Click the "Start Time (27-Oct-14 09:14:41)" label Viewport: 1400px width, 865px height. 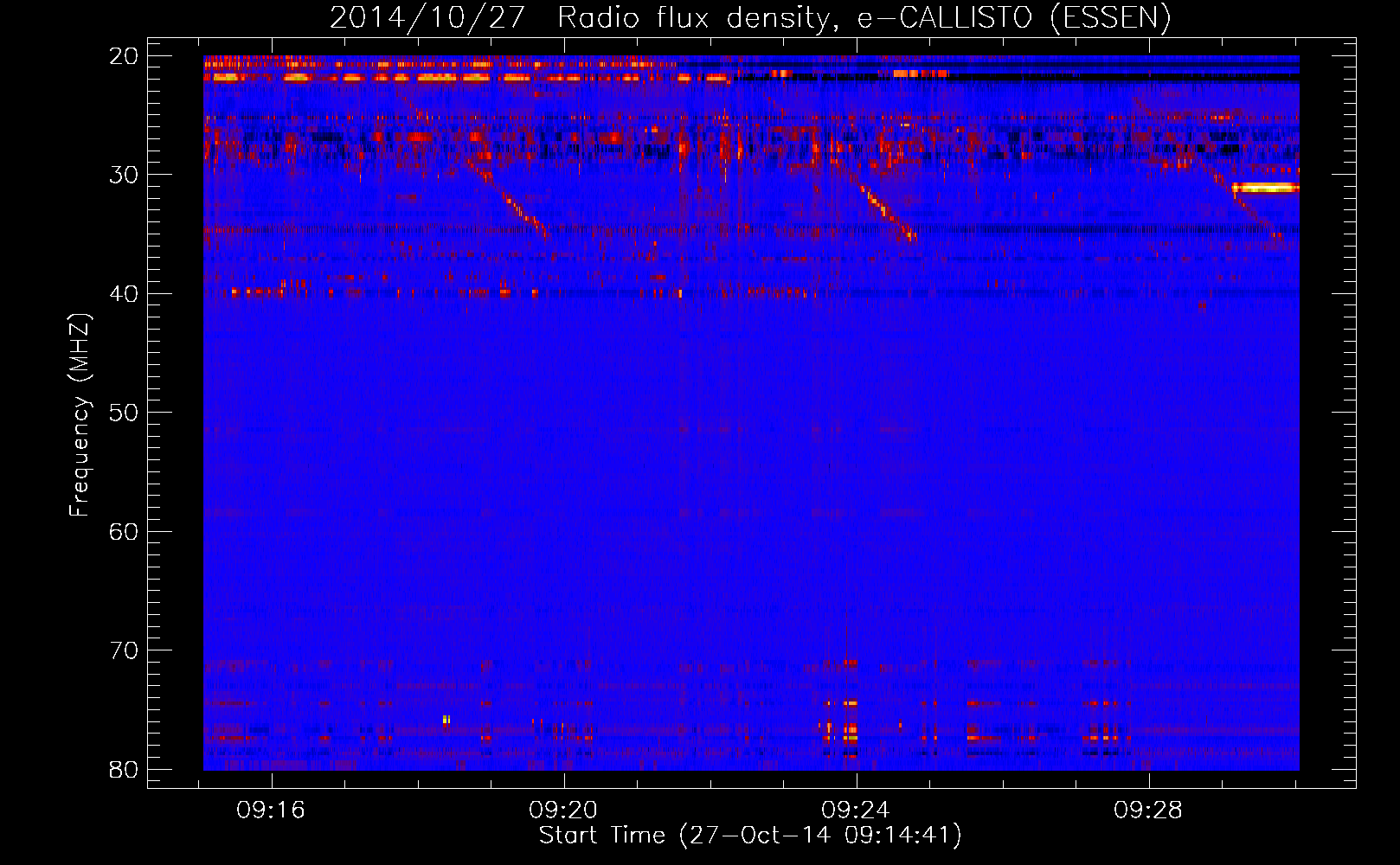tap(750, 836)
